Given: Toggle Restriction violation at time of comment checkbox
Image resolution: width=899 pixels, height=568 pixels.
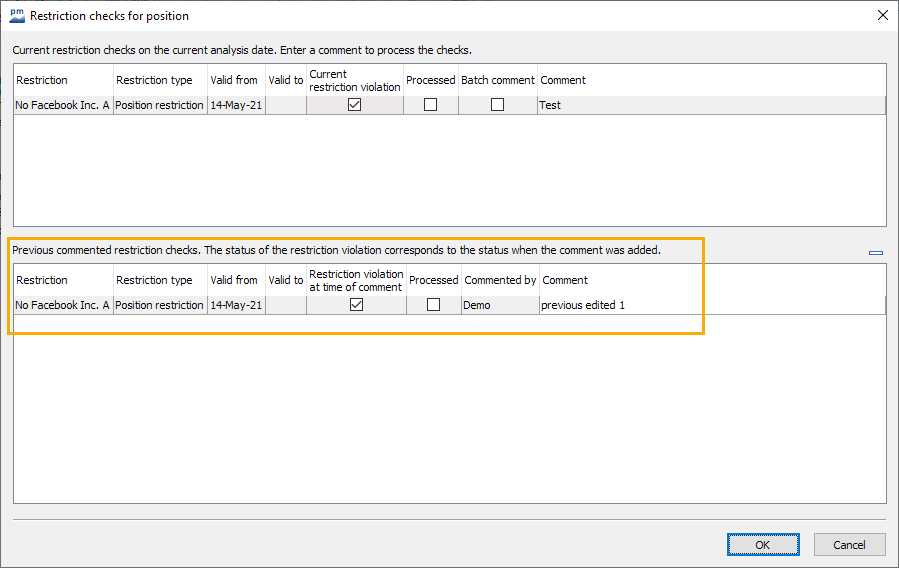Looking at the screenshot, I should click(356, 305).
